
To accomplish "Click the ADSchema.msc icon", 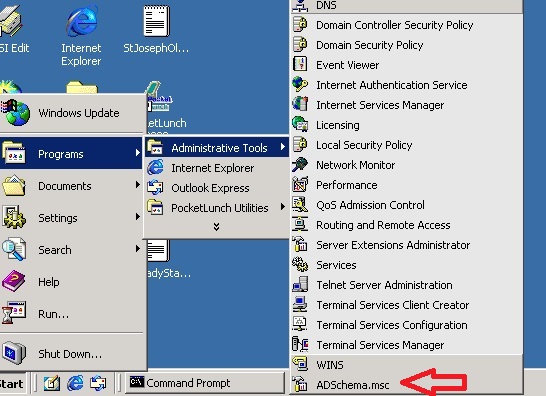I will 300,385.
